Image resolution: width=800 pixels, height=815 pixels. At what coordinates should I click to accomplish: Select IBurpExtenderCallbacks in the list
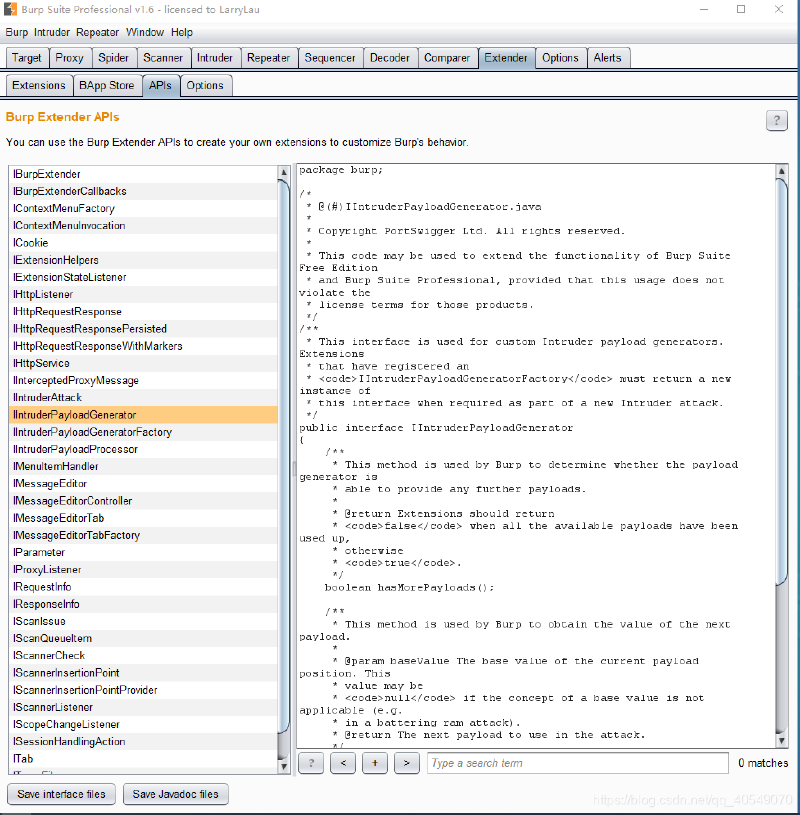(x=143, y=191)
